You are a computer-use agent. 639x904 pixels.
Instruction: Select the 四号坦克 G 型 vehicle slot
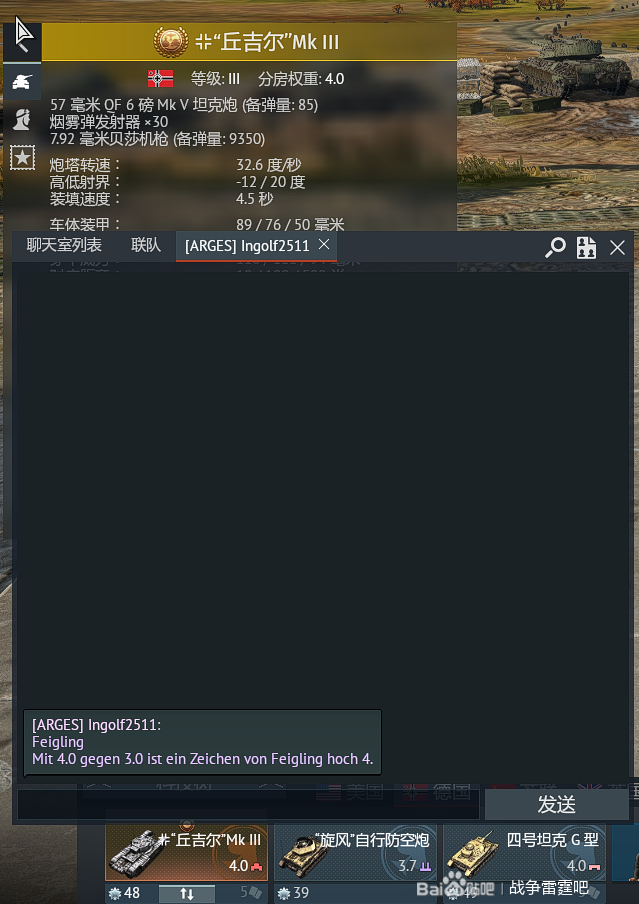click(x=524, y=854)
